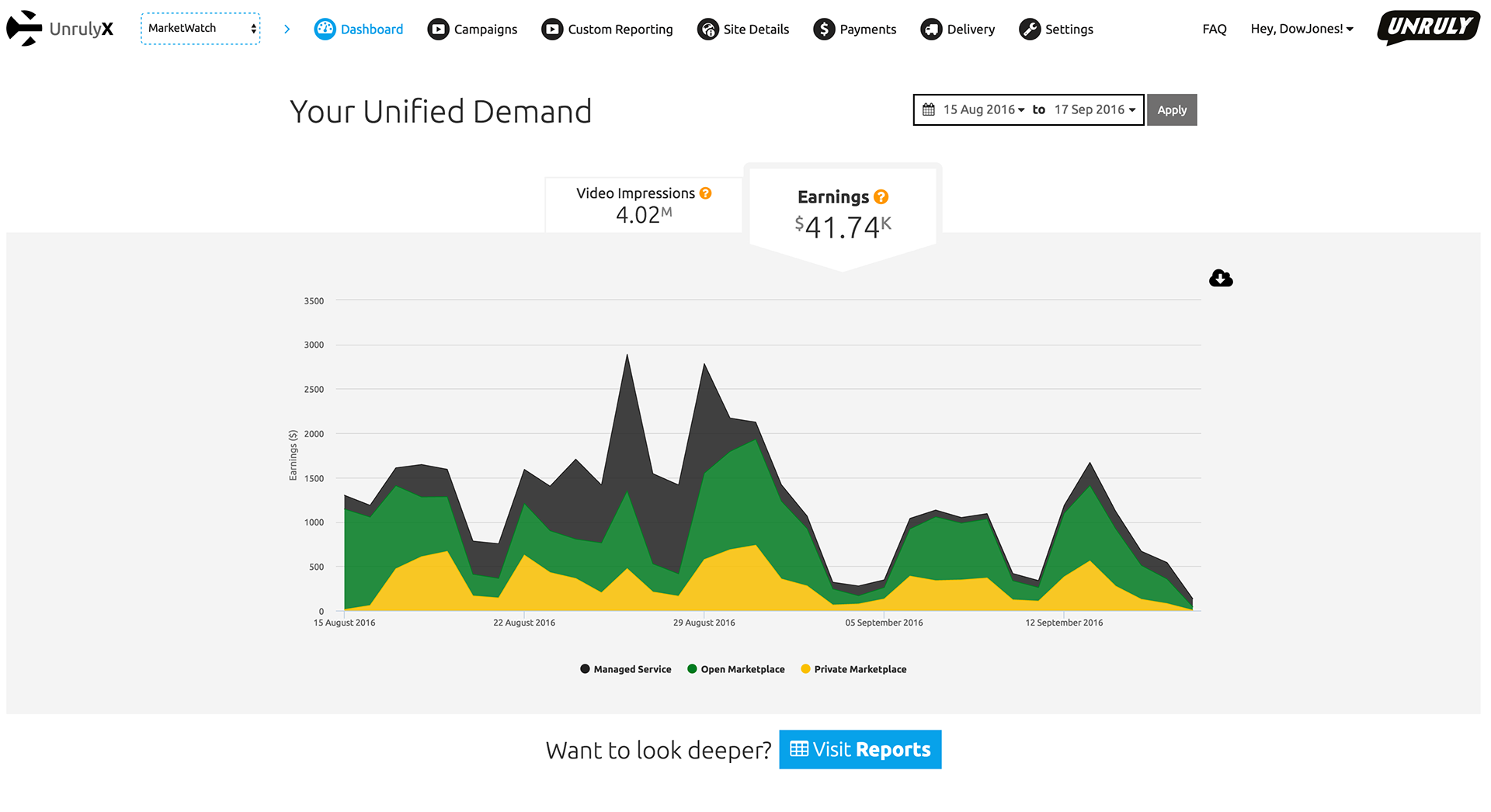The height and width of the screenshot is (812, 1491).
Task: Click the Settings wrench icon
Action: pos(1030,29)
